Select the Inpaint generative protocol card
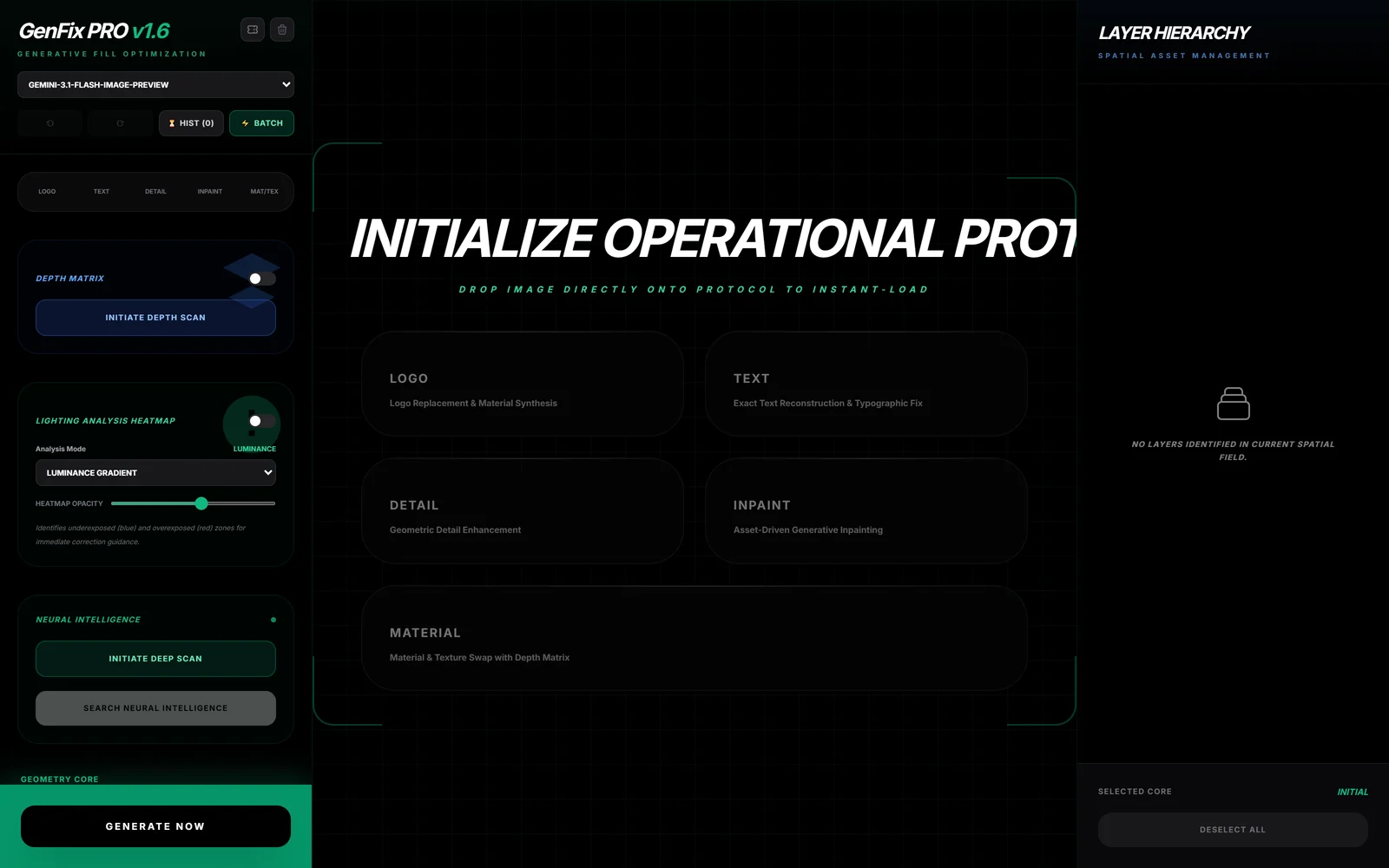This screenshot has width=1389, height=868. click(866, 511)
